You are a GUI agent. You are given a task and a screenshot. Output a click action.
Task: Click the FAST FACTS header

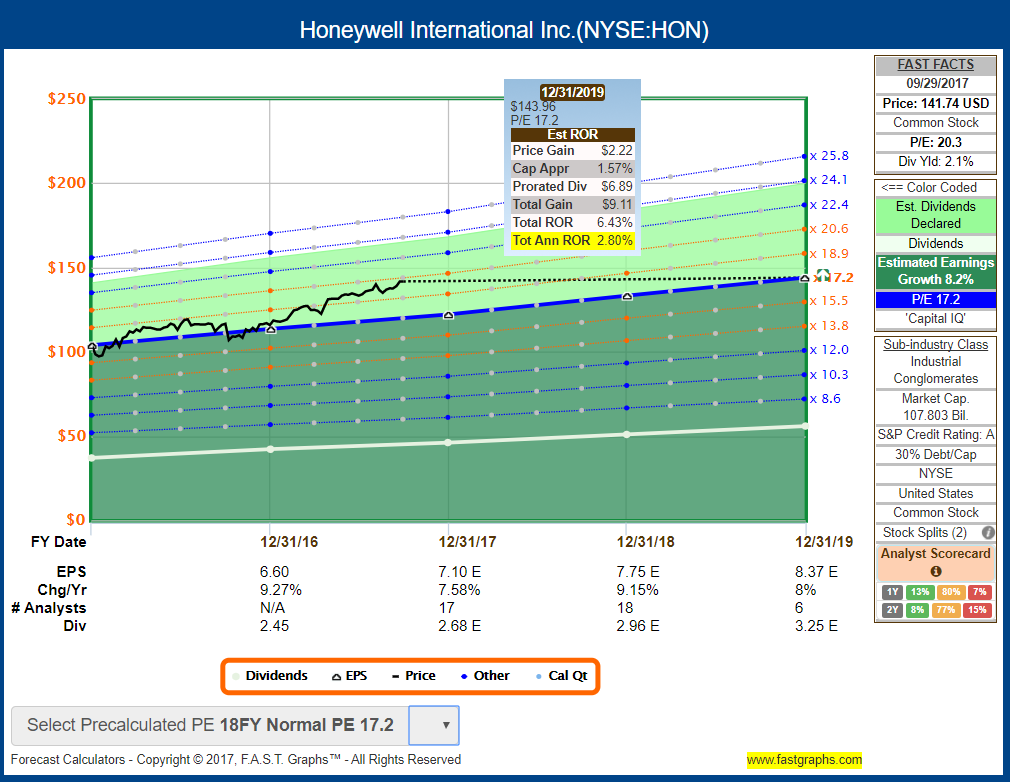click(x=934, y=64)
